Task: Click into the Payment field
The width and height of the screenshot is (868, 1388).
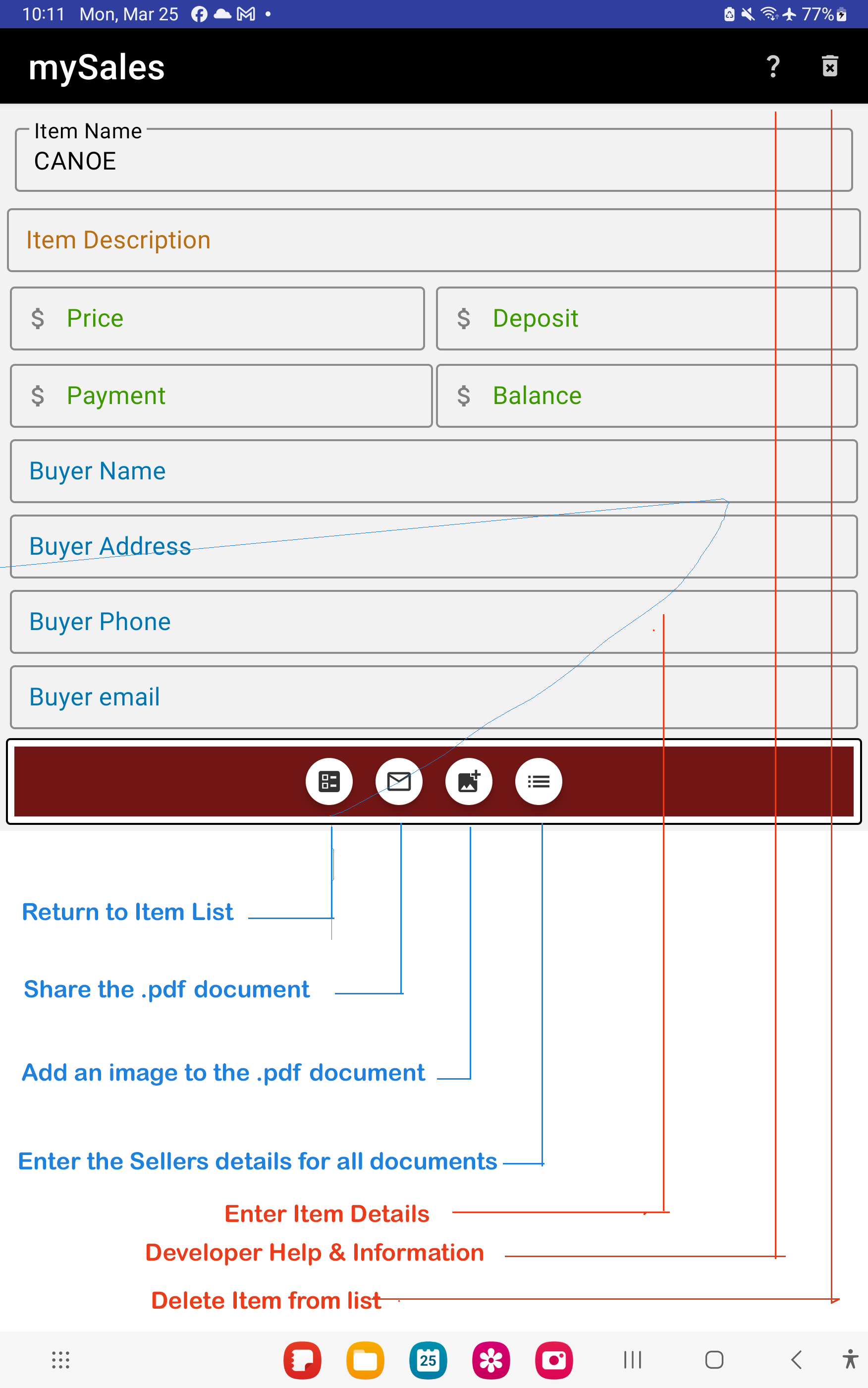Action: tap(221, 396)
